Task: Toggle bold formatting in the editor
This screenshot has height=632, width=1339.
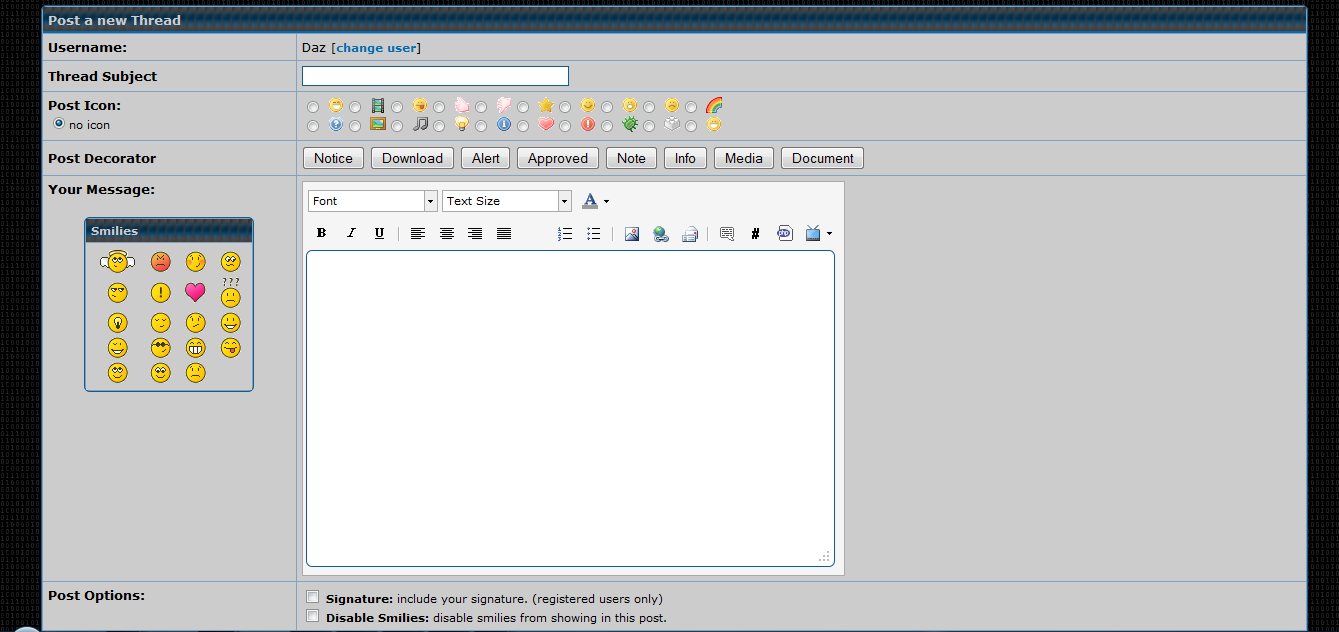Action: click(x=322, y=233)
